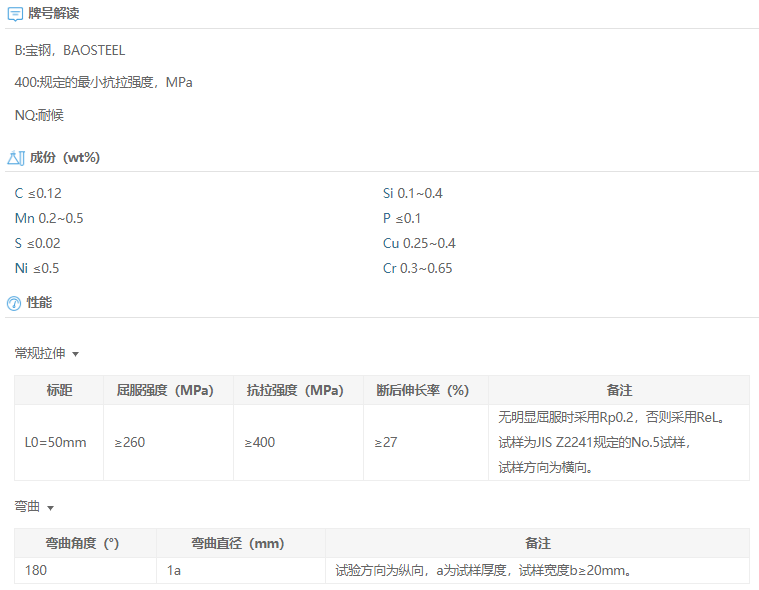Click the Cr 0.3~0.65 composition value
This screenshot has width=759, height=590.
[417, 269]
